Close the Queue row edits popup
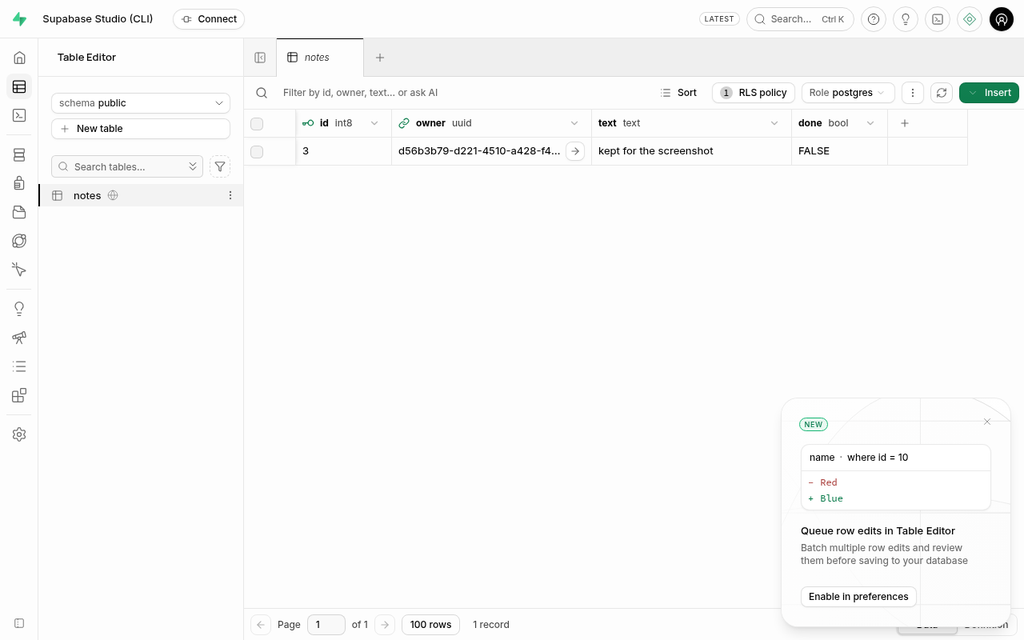The height and width of the screenshot is (640, 1024). coord(987,422)
